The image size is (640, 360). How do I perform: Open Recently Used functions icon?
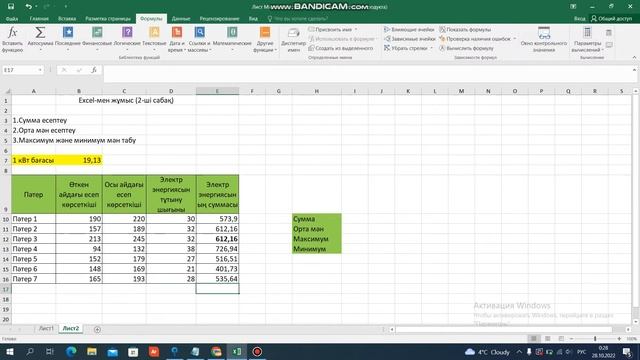click(68, 33)
